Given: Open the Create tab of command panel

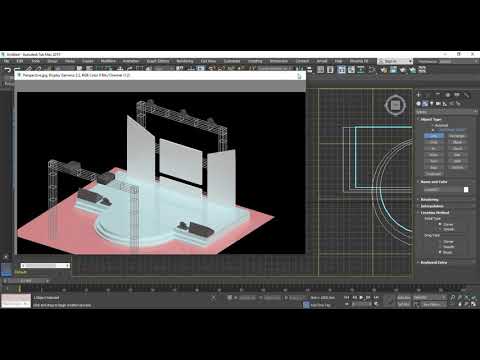Looking at the screenshot, I should (419, 95).
